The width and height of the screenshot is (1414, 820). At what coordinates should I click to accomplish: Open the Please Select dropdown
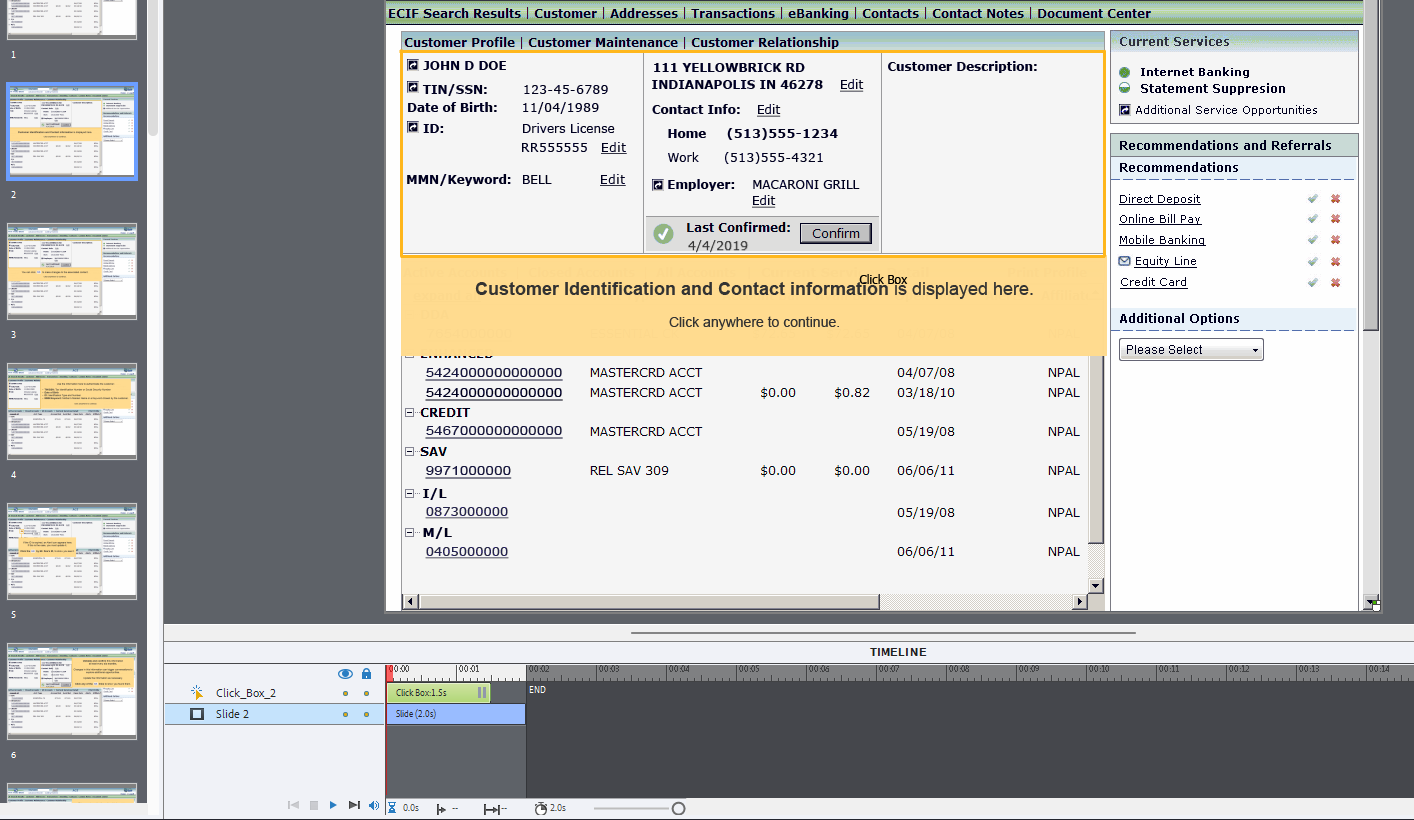coord(1190,350)
